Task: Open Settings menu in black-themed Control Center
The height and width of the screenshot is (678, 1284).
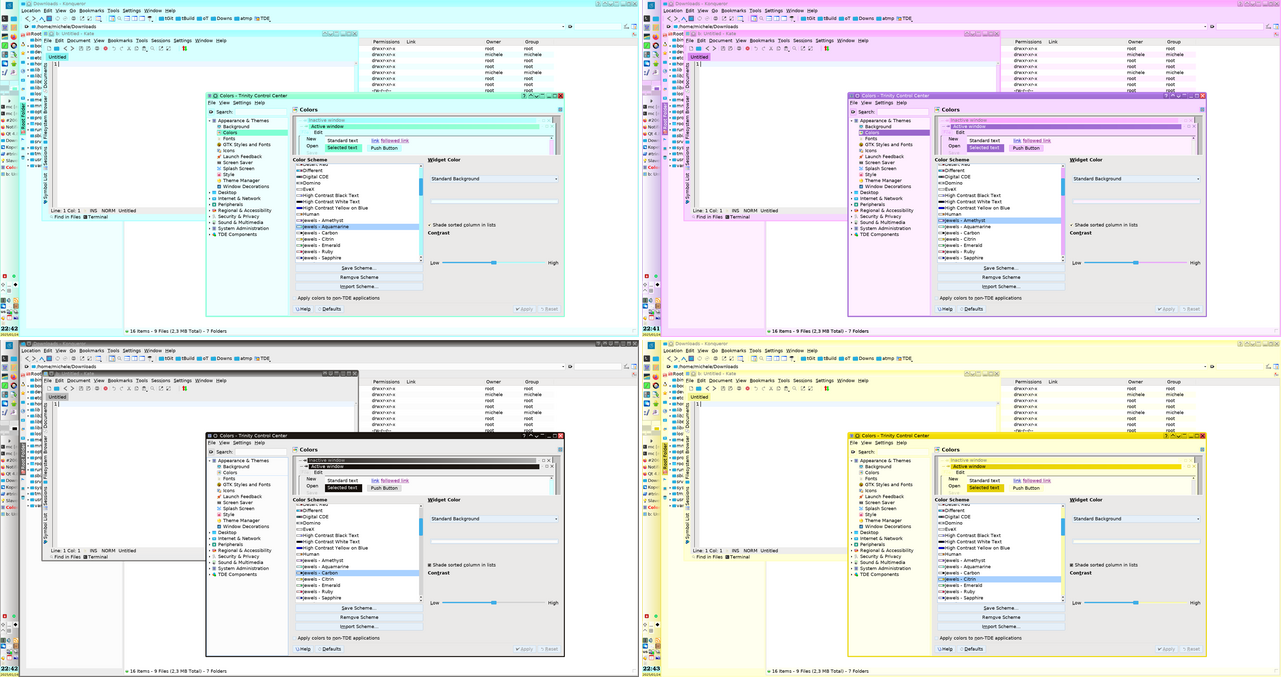Action: pyautogui.click(x=242, y=443)
